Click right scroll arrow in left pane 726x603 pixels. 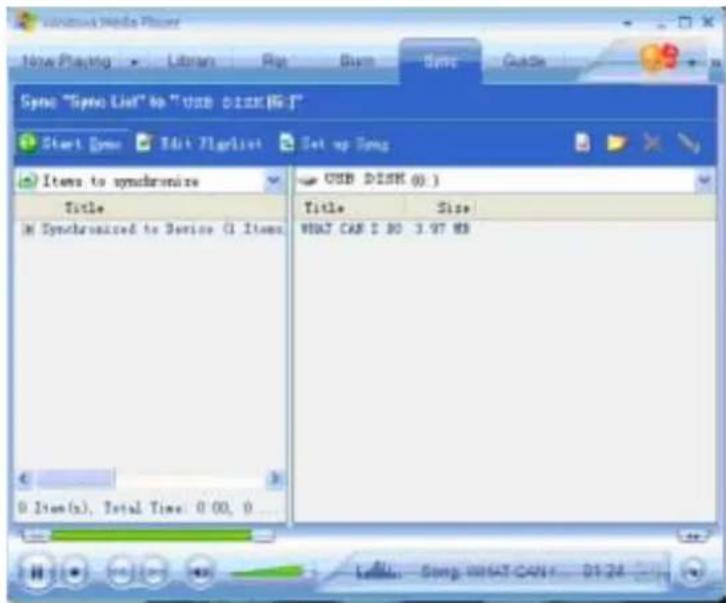click(275, 478)
